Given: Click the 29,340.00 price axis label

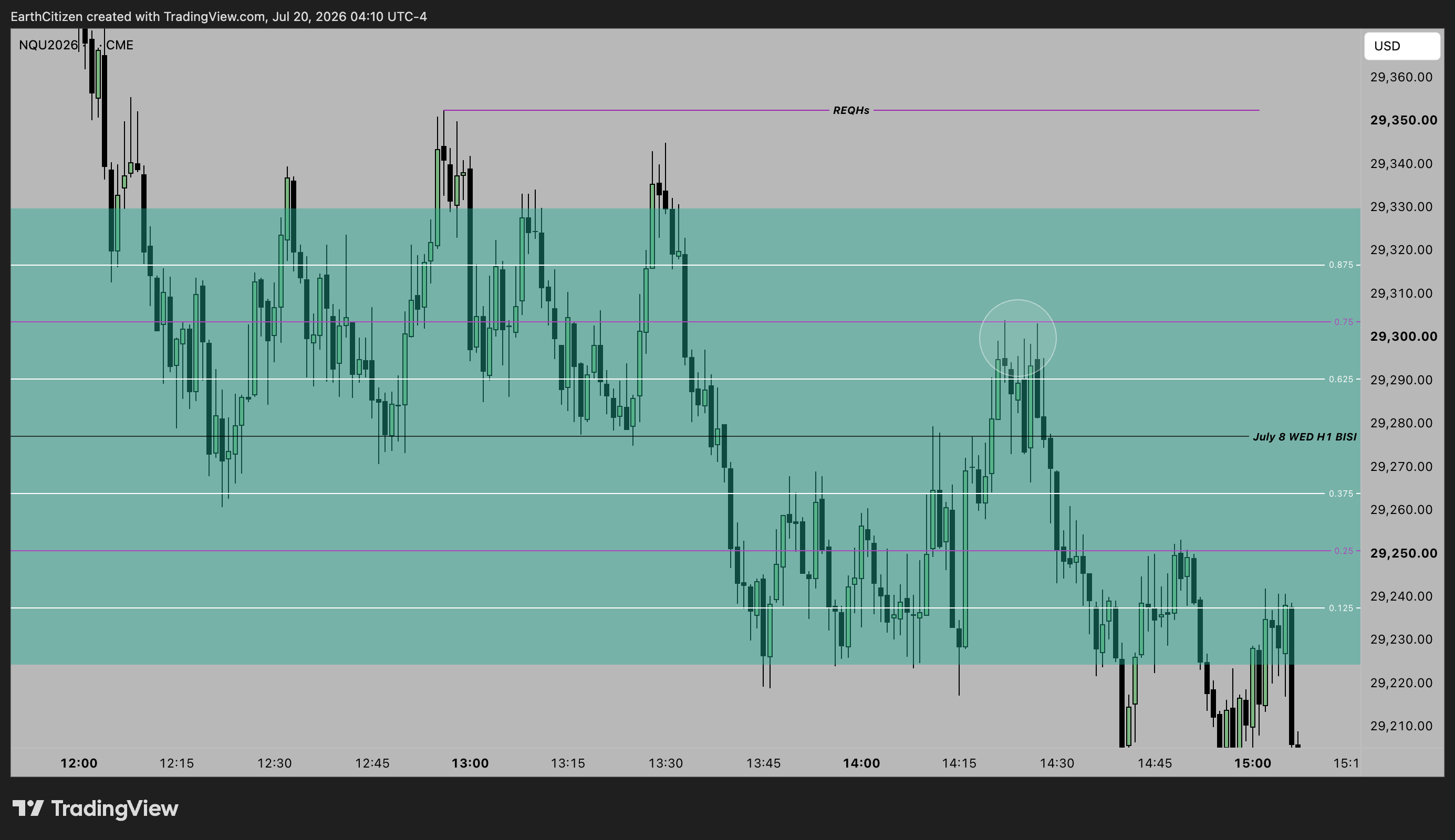Looking at the screenshot, I should [1401, 163].
